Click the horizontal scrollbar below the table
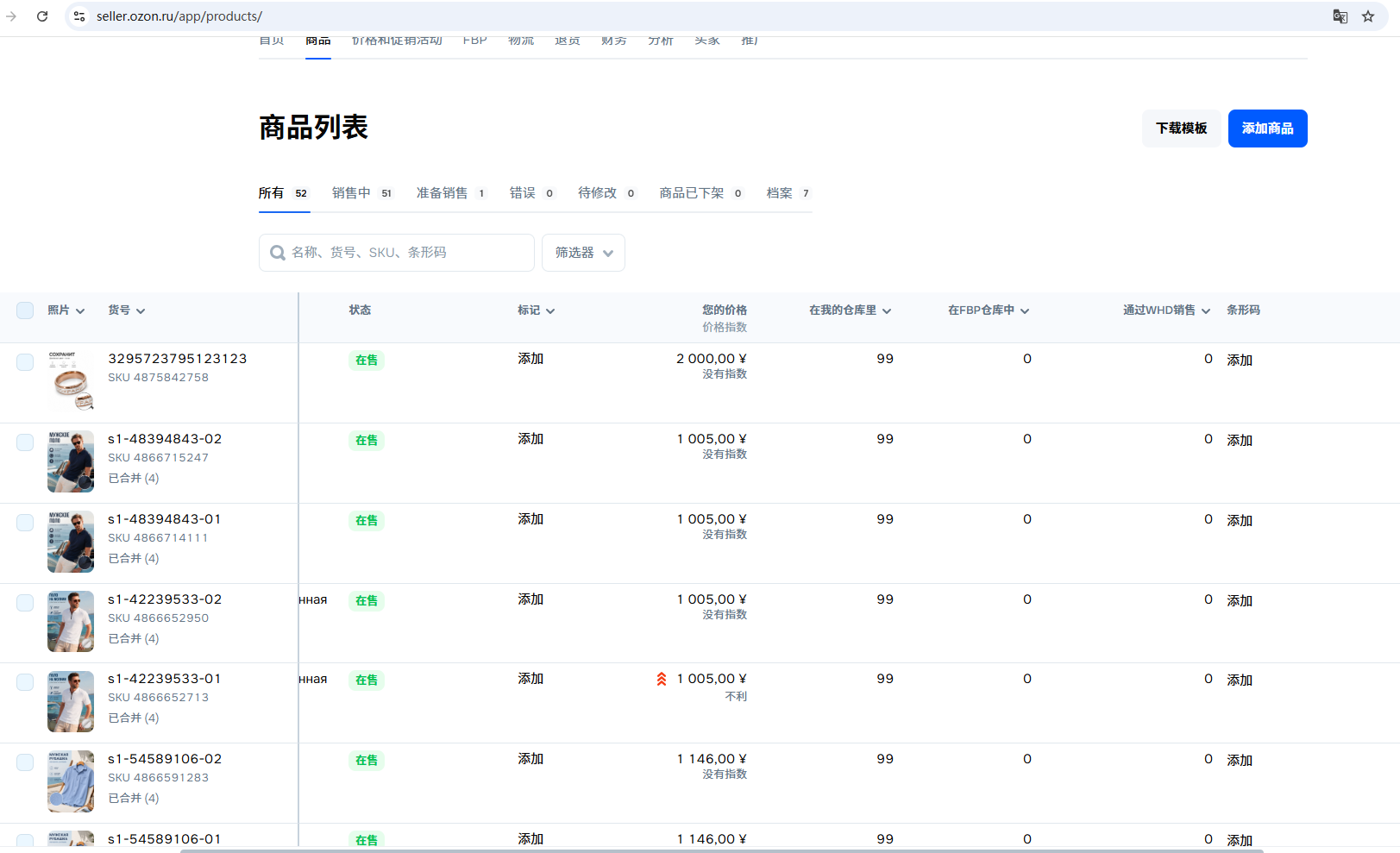Viewport: 1400px width, 853px height. pos(721,850)
